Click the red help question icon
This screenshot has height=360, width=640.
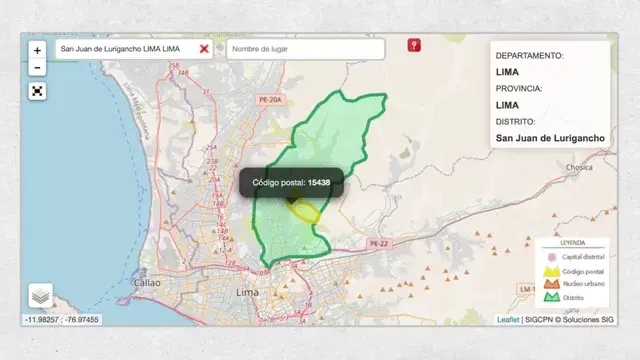pyautogui.click(x=414, y=45)
